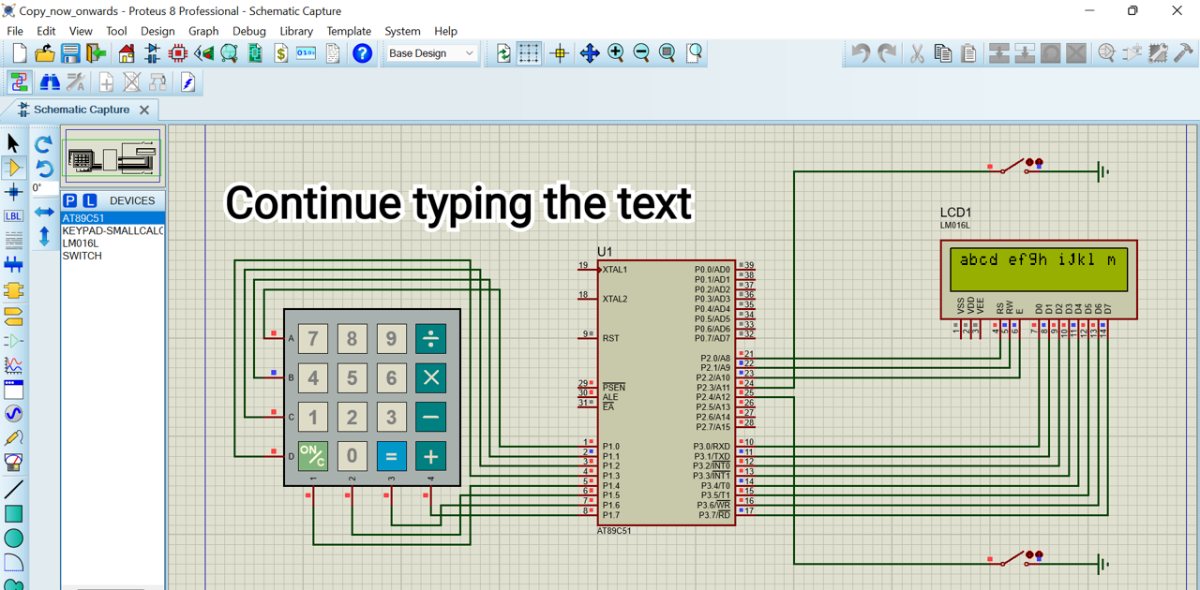The width and height of the screenshot is (1200, 590).
Task: Flip horizontally with the X-mirror arrow
Action: pyautogui.click(x=44, y=212)
